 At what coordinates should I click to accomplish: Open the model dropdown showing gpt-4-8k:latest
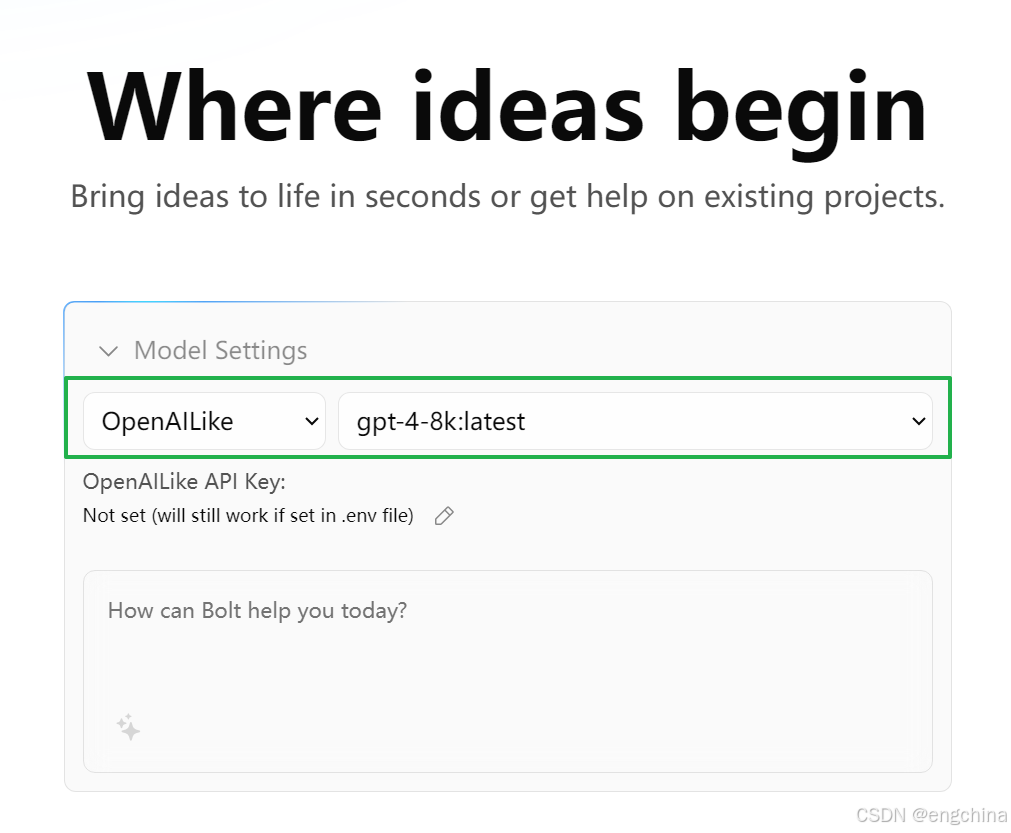click(x=635, y=421)
